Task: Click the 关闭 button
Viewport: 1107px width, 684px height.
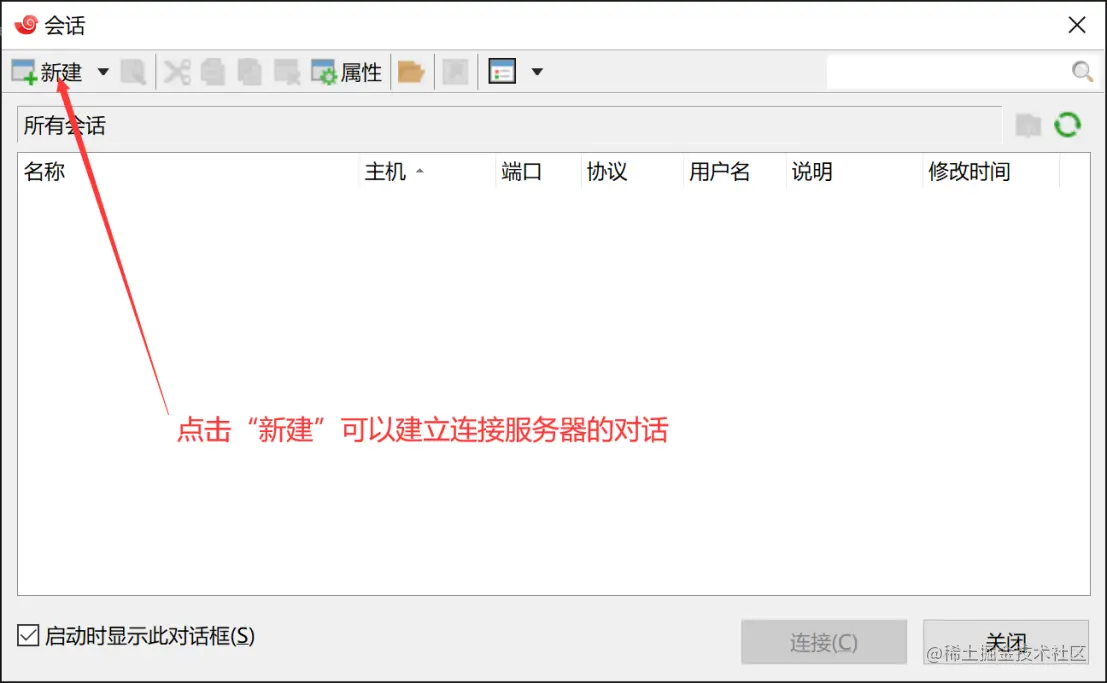Action: coord(1006,642)
